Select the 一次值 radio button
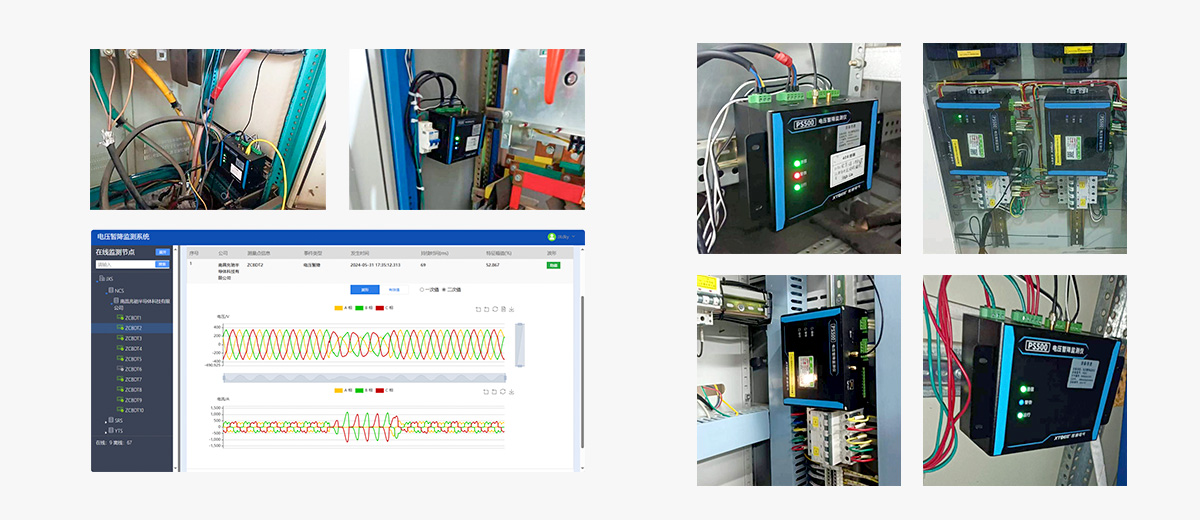 click(x=421, y=289)
